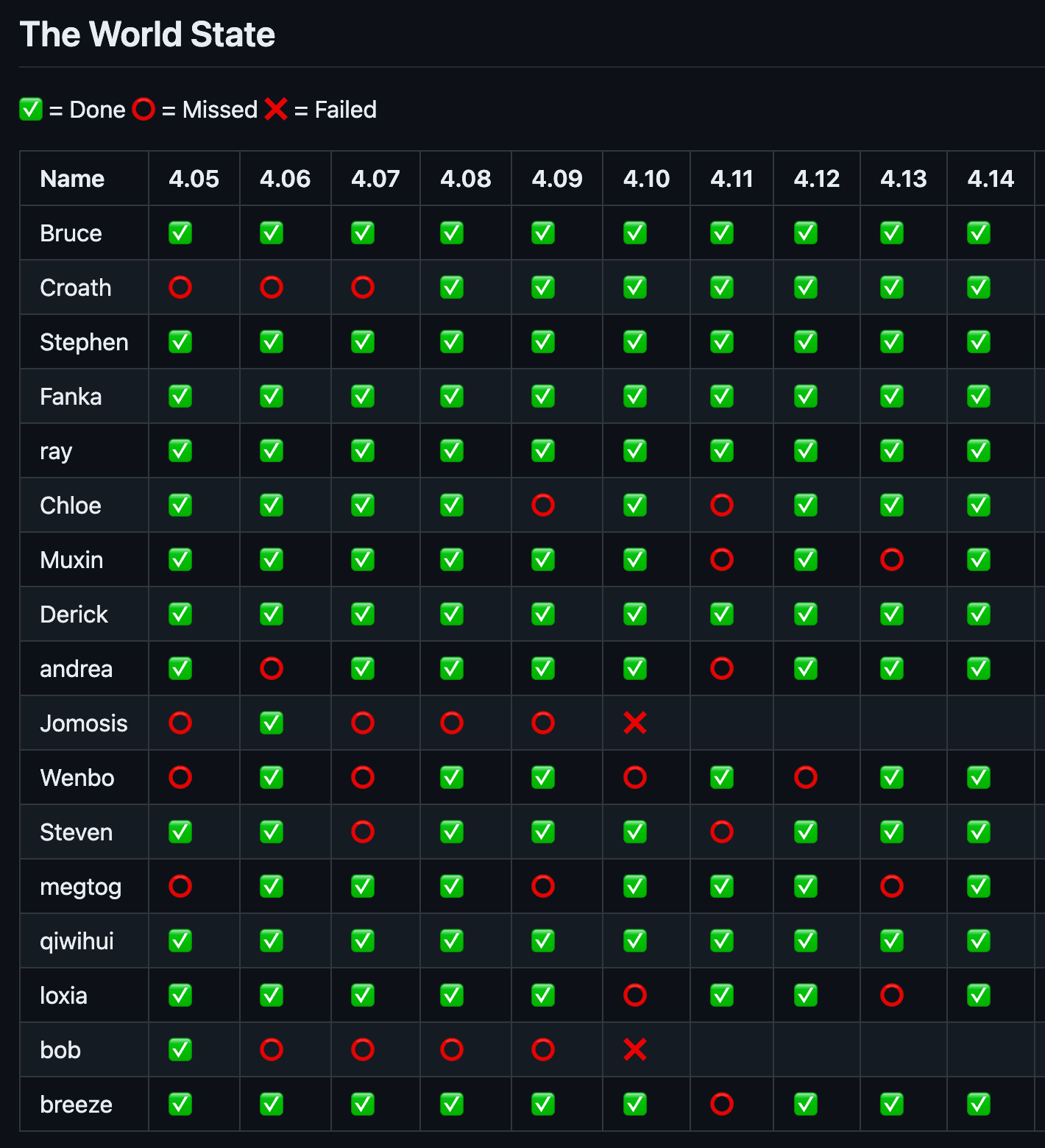The image size is (1045, 1148).
Task: Click andrea's missed circle under 4.06
Action: (272, 669)
